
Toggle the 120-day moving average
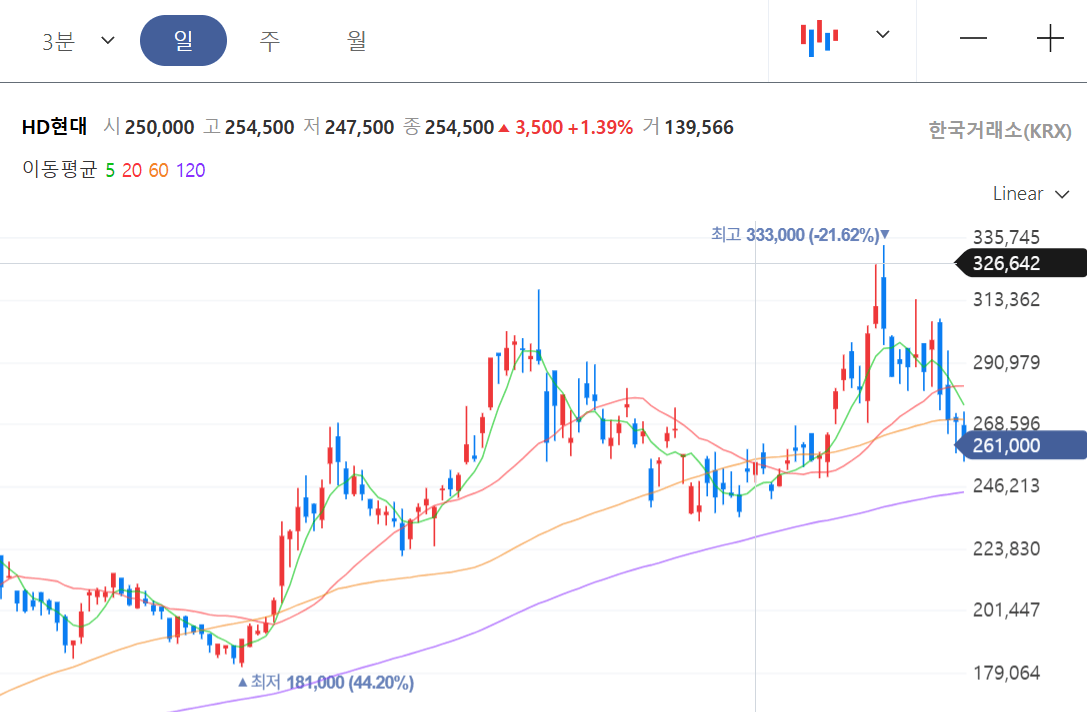tap(191, 171)
